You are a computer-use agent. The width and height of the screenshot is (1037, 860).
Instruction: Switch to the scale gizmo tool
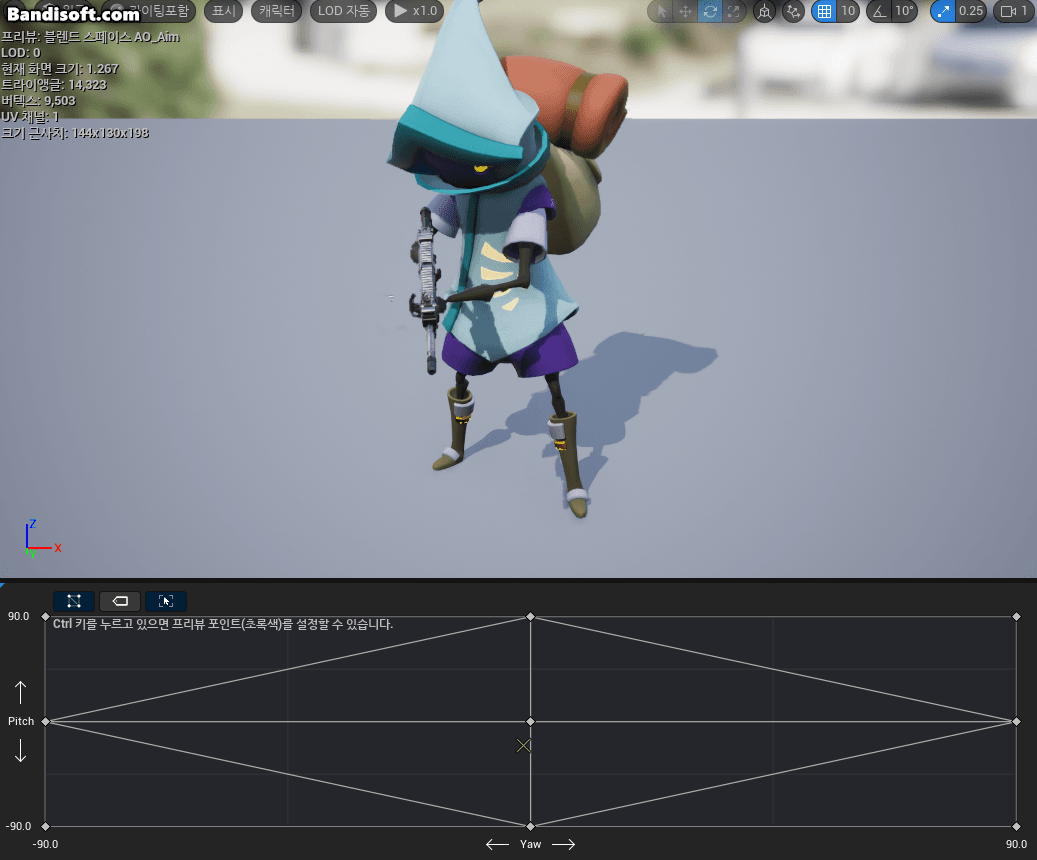[733, 11]
